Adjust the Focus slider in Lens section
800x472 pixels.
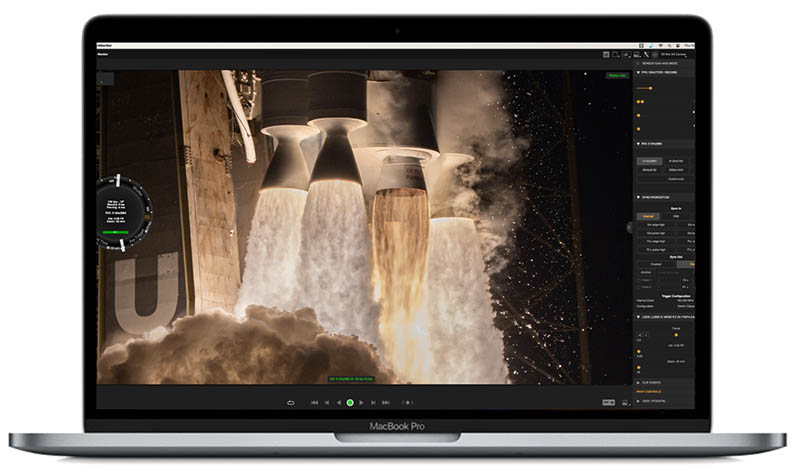tap(676, 335)
